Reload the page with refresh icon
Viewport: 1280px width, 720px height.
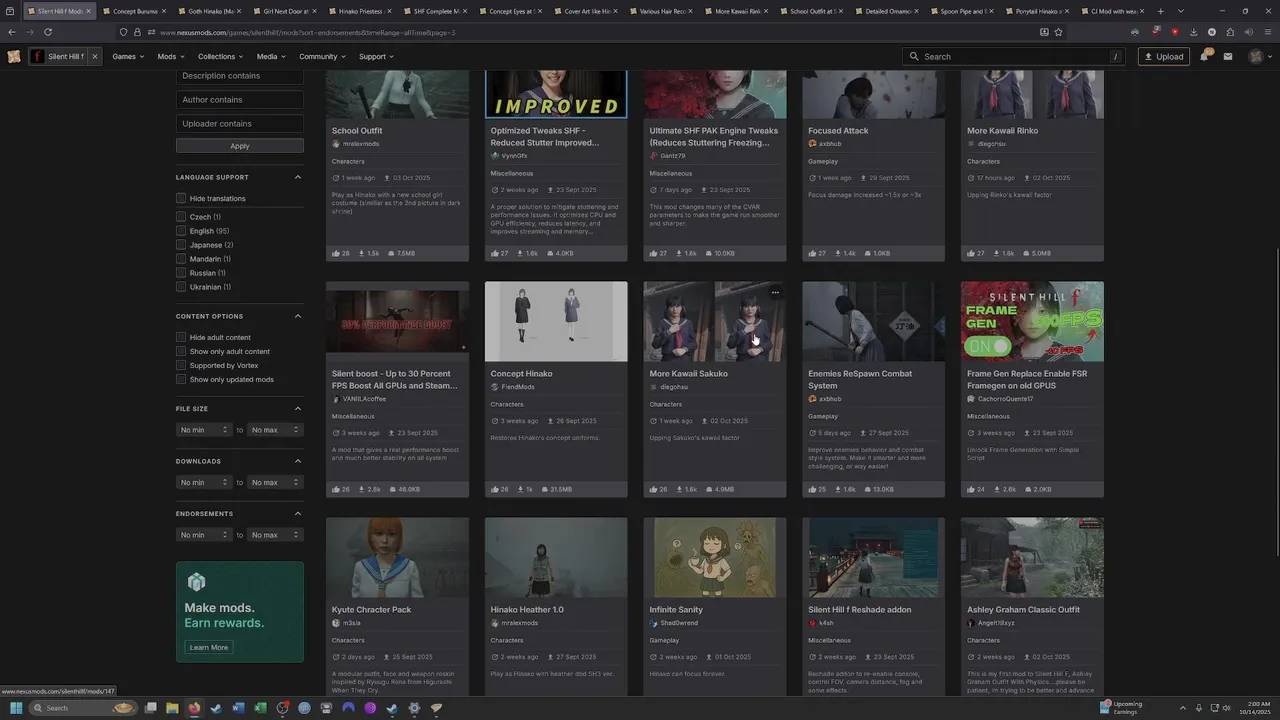pos(47,32)
